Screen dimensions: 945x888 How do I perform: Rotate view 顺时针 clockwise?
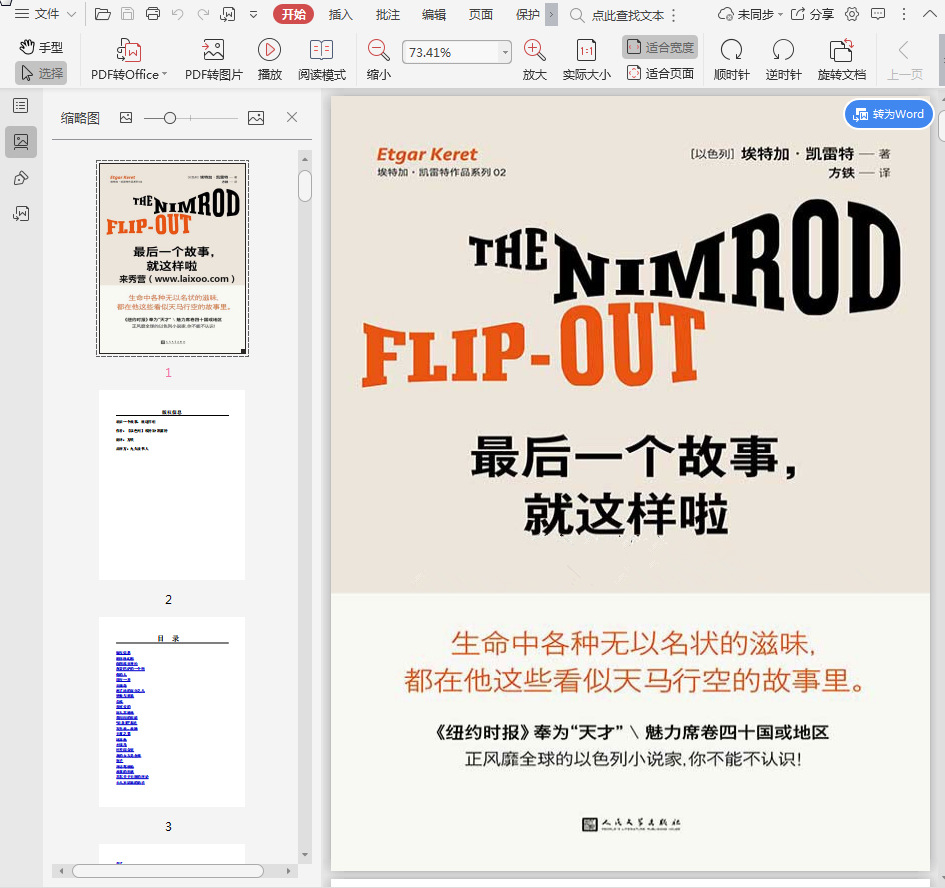click(x=731, y=59)
